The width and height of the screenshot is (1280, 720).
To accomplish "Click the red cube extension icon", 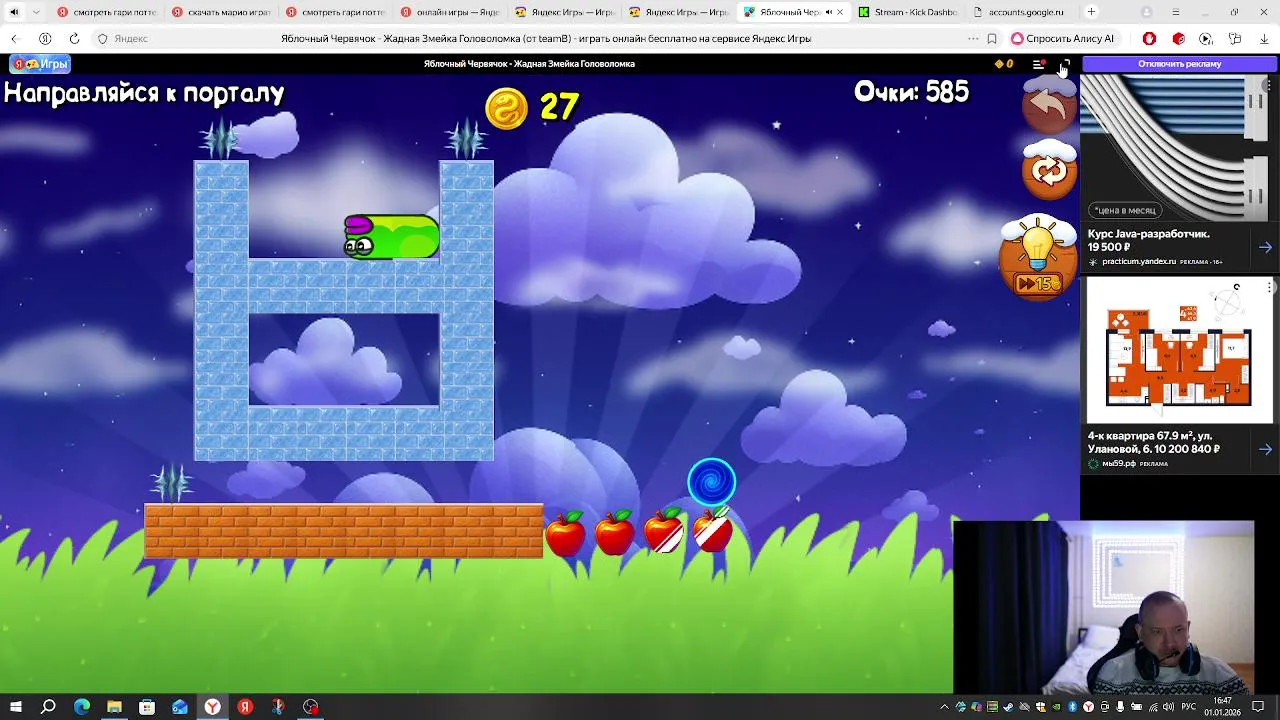I will [x=1178, y=38].
